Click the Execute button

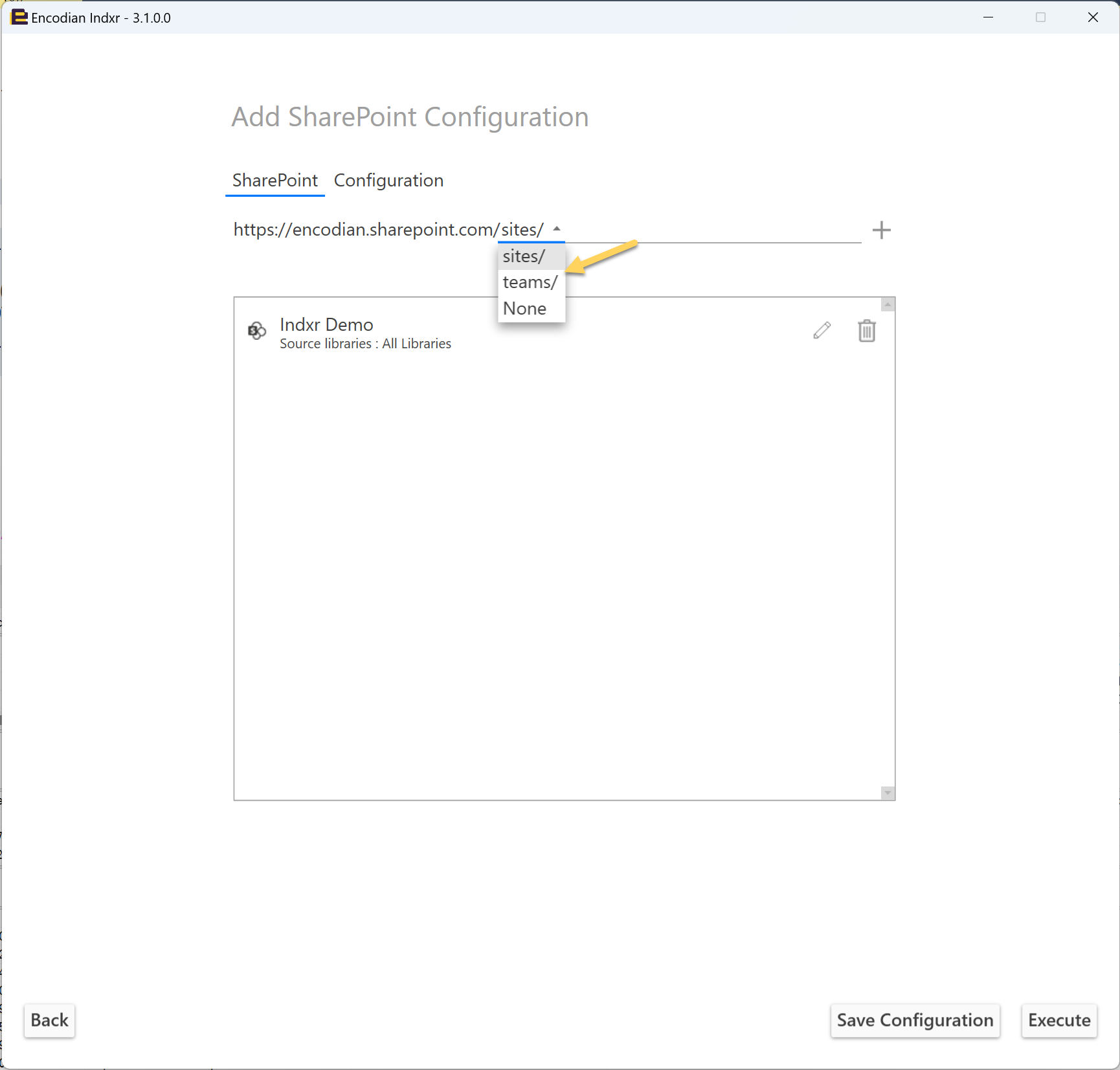(1059, 1020)
